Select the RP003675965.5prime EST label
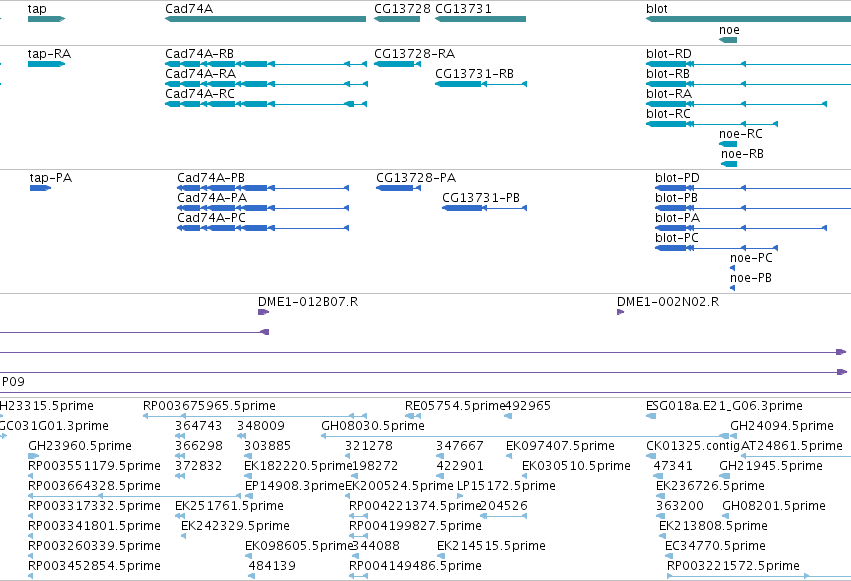This screenshot has width=851, height=581. pyautogui.click(x=209, y=406)
